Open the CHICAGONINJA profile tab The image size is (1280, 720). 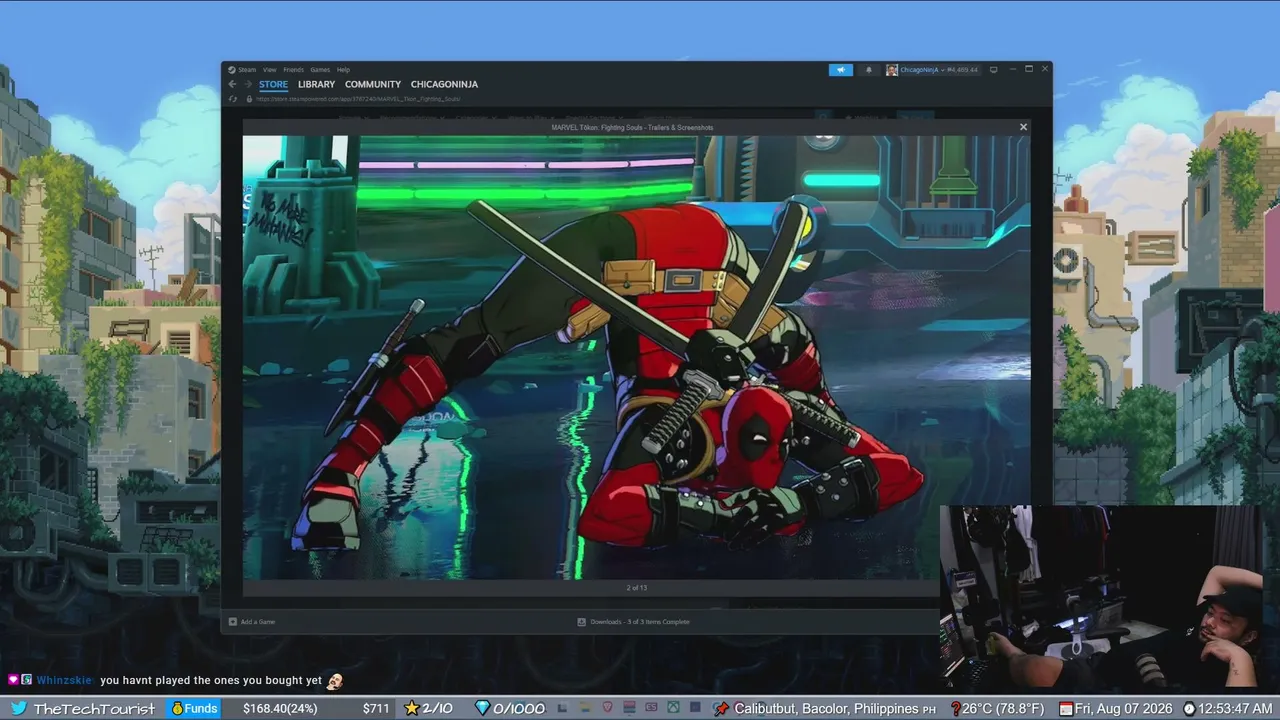tap(444, 85)
